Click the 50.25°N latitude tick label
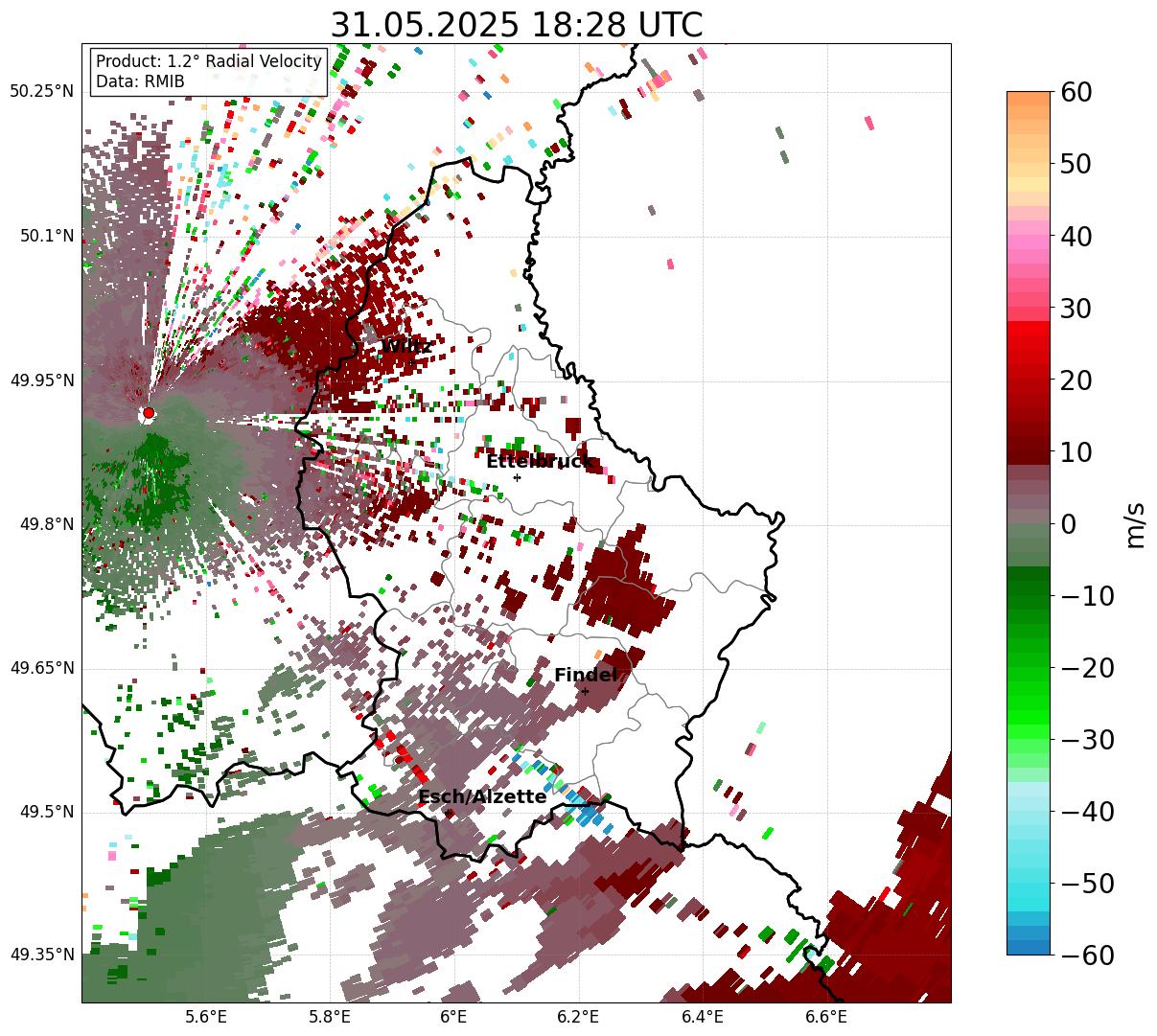Screen dimensions: 1157x1036 click(41, 91)
